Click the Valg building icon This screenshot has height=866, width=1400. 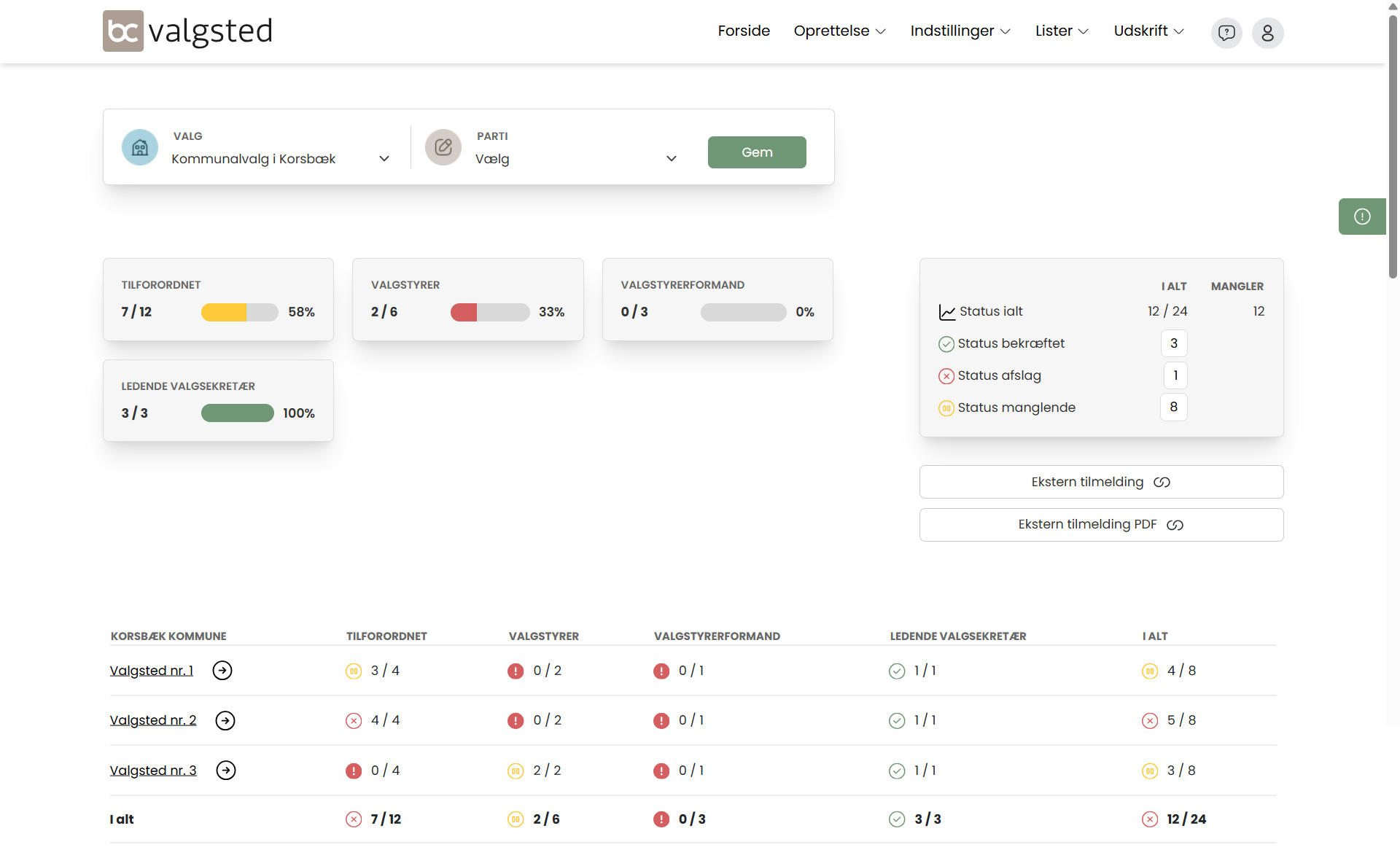(140, 148)
